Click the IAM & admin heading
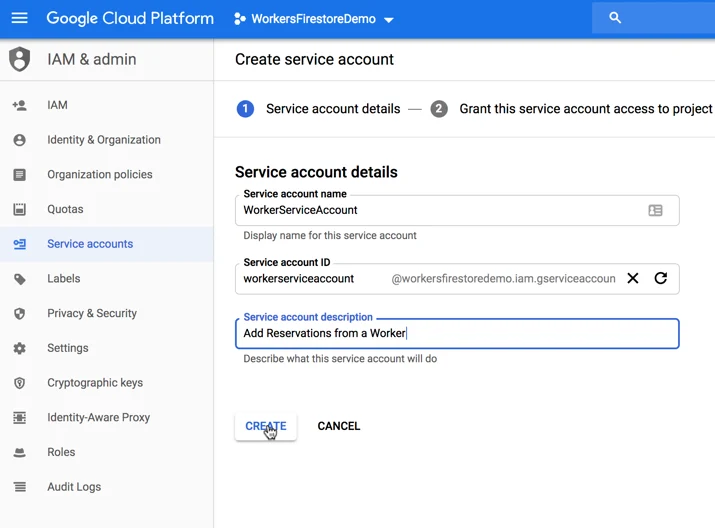Image resolution: width=715 pixels, height=528 pixels. (92, 59)
